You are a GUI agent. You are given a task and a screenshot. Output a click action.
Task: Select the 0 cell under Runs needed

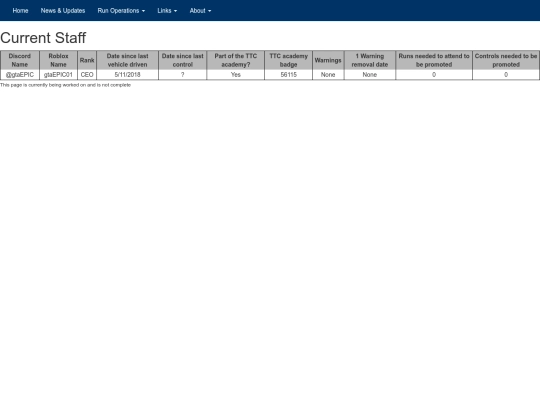[x=434, y=75]
